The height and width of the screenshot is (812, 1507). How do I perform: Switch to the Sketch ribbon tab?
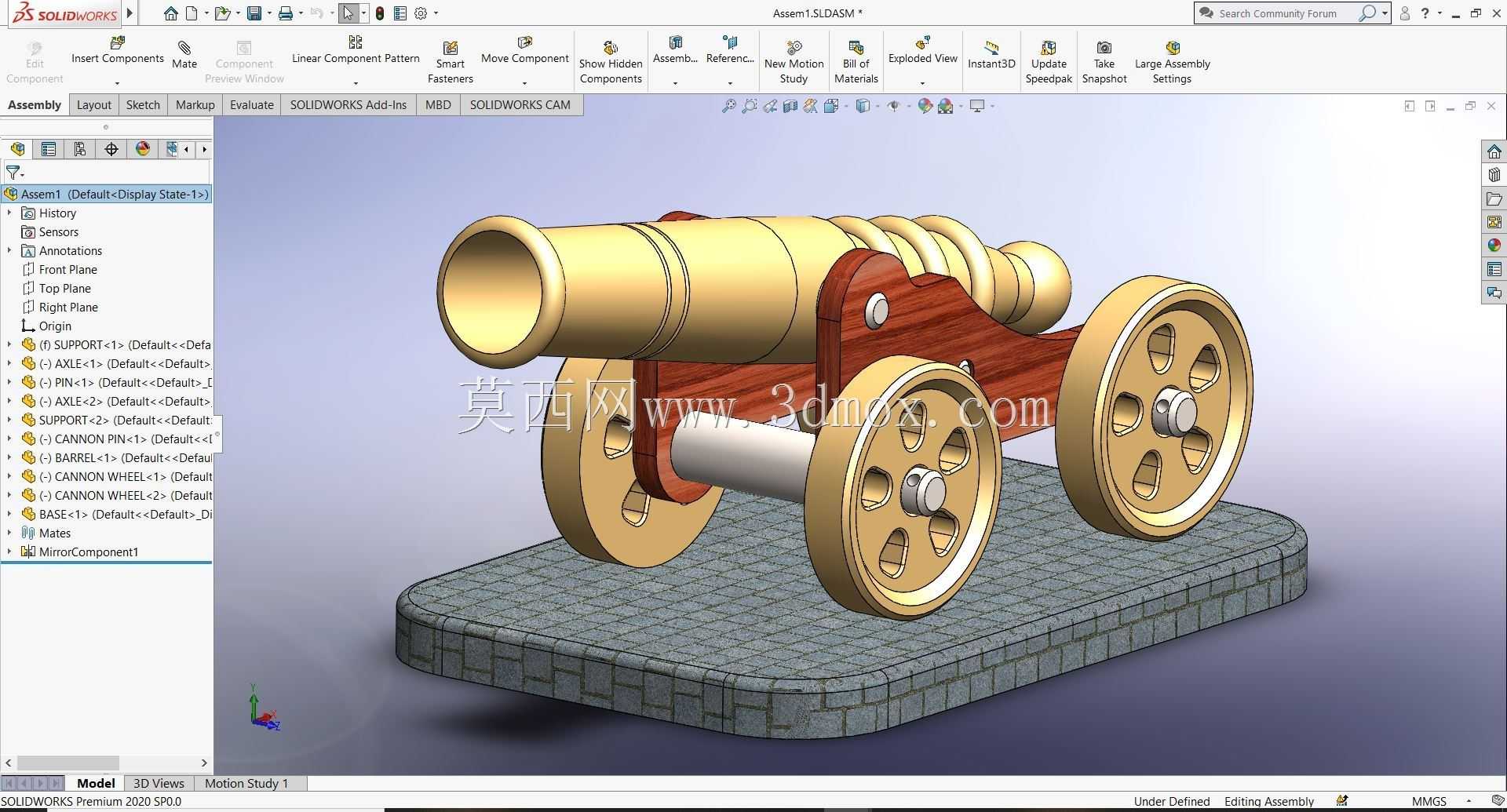143,104
